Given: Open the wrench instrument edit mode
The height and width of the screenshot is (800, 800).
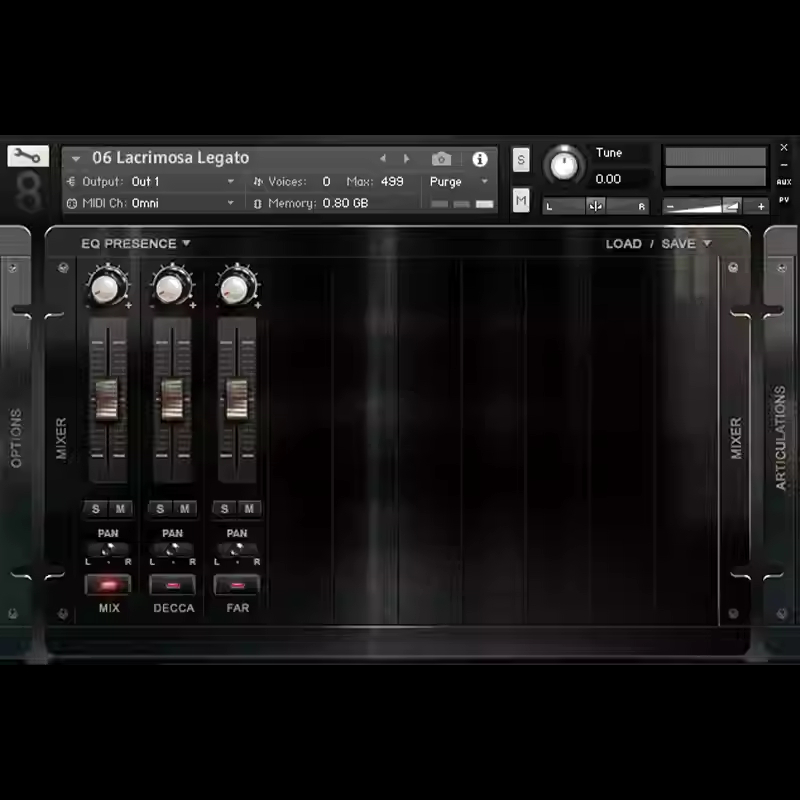Looking at the screenshot, I should pos(28,156).
